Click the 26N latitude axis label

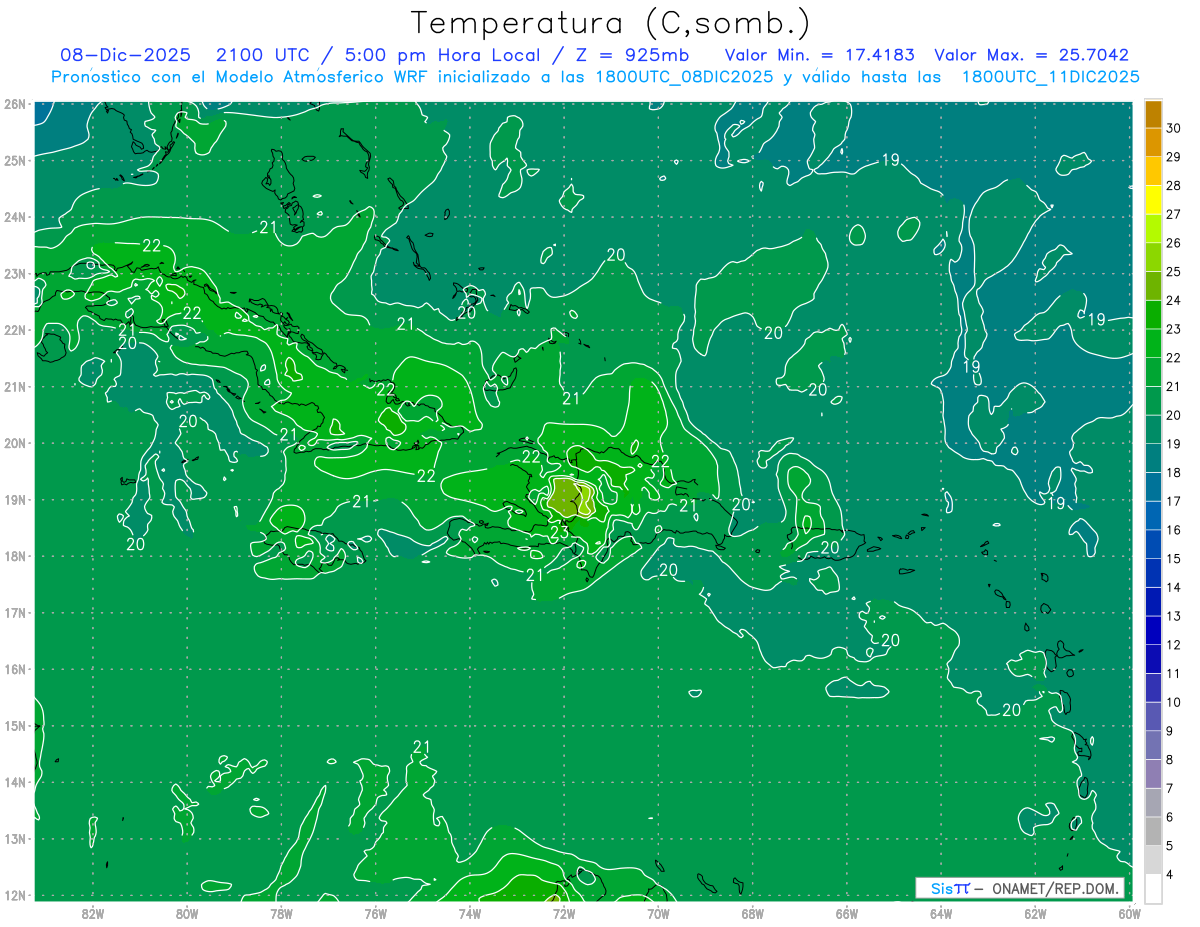pyautogui.click(x=15, y=104)
